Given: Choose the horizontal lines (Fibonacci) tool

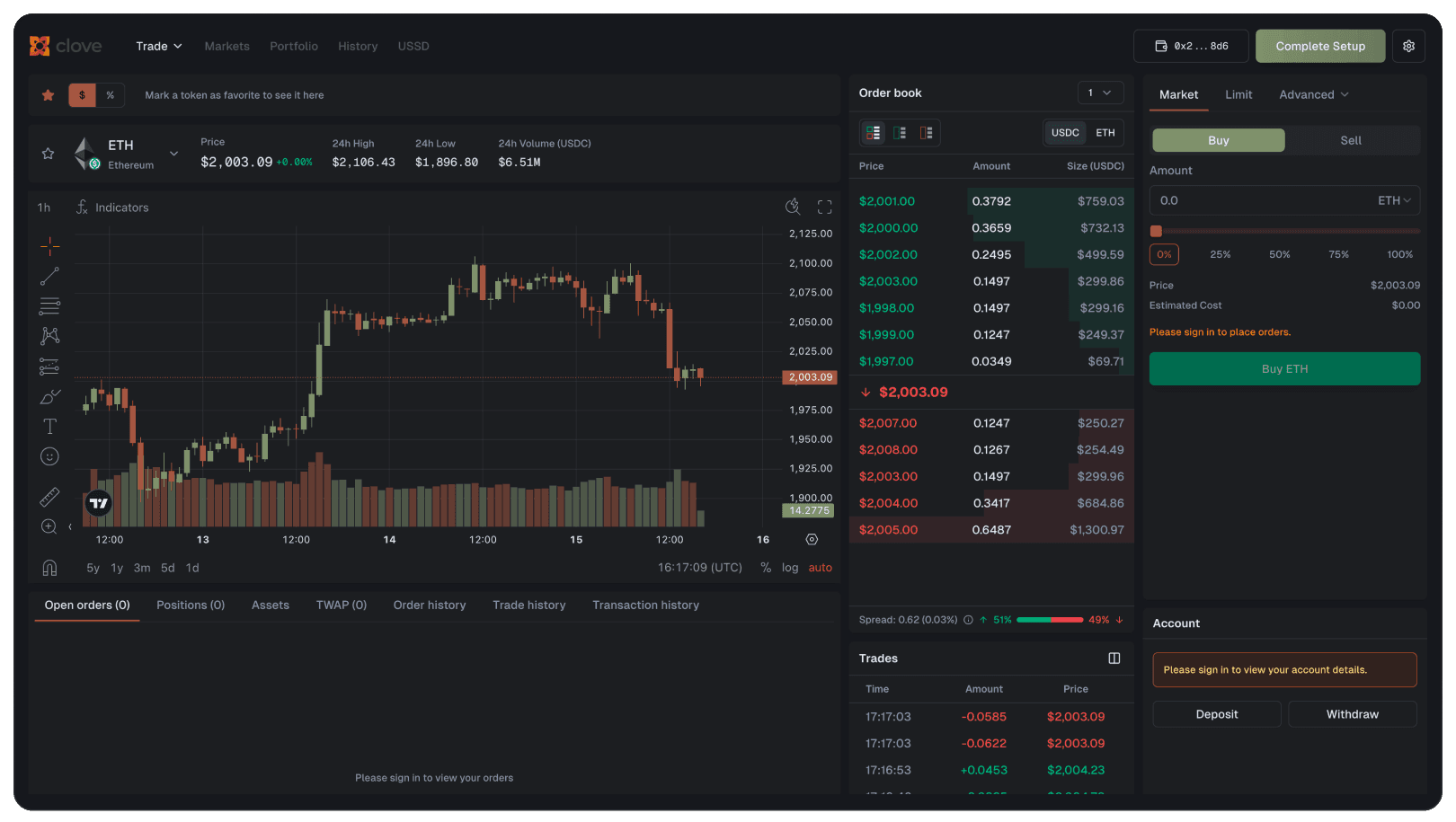Looking at the screenshot, I should [49, 306].
